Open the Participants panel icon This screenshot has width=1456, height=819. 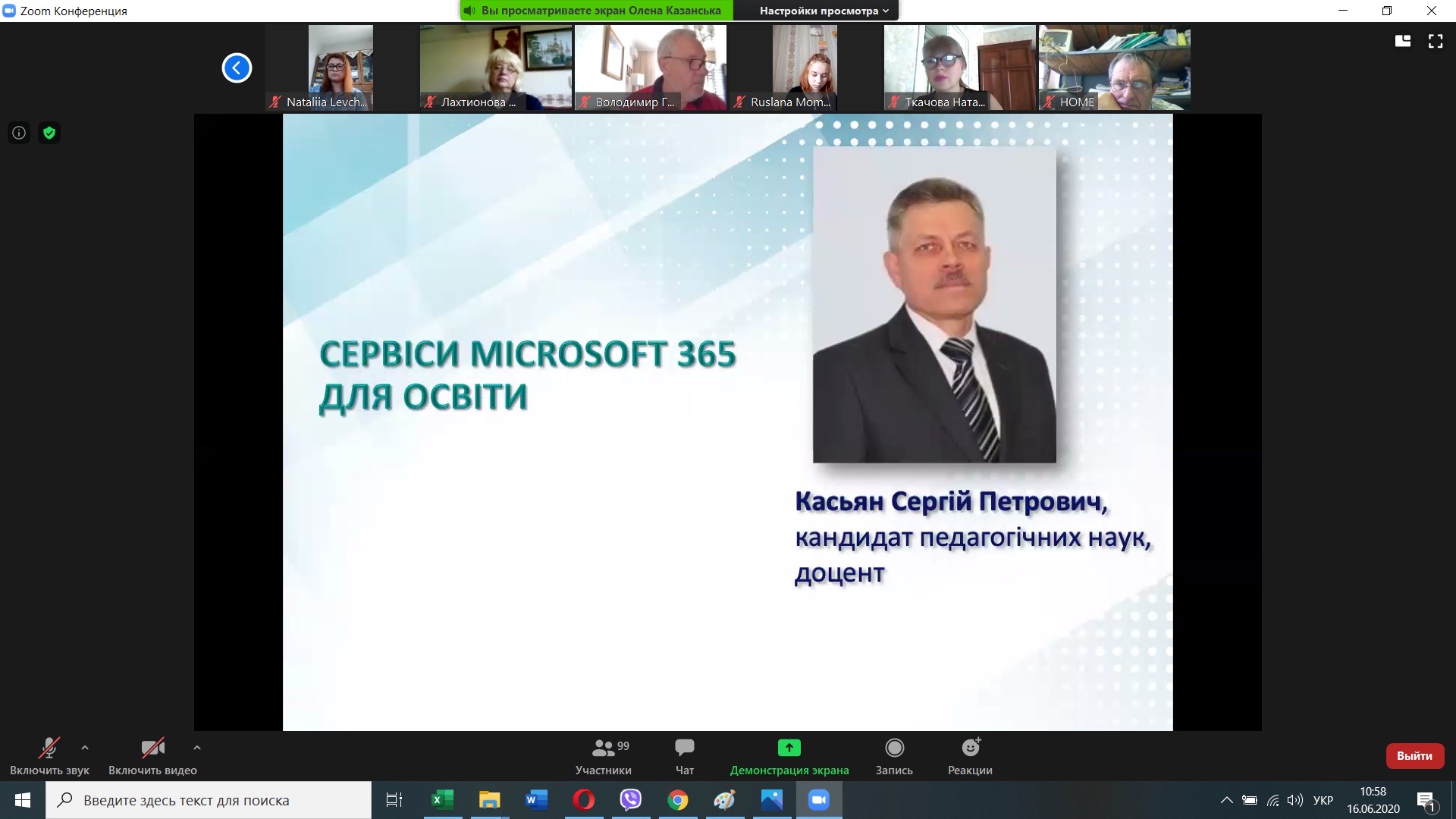tap(604, 748)
